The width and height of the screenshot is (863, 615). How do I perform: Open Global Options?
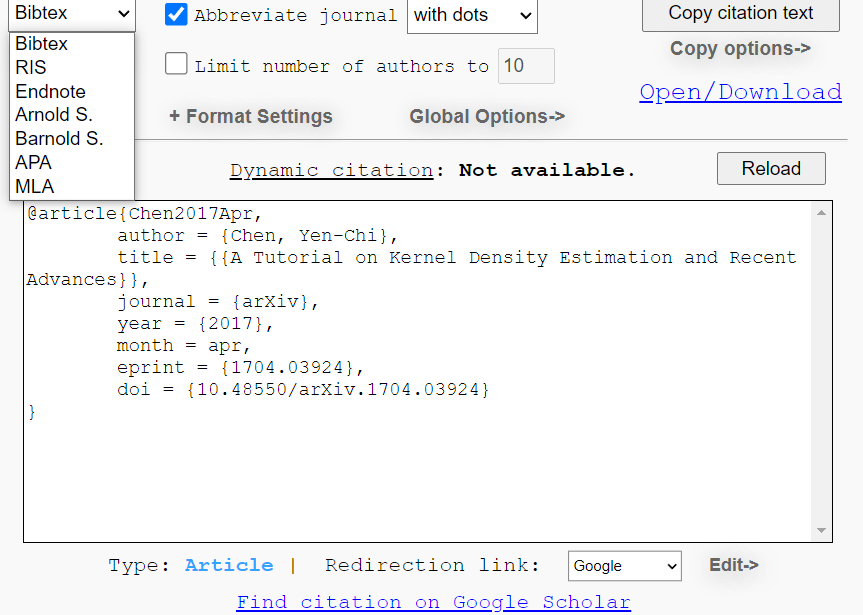(x=487, y=117)
